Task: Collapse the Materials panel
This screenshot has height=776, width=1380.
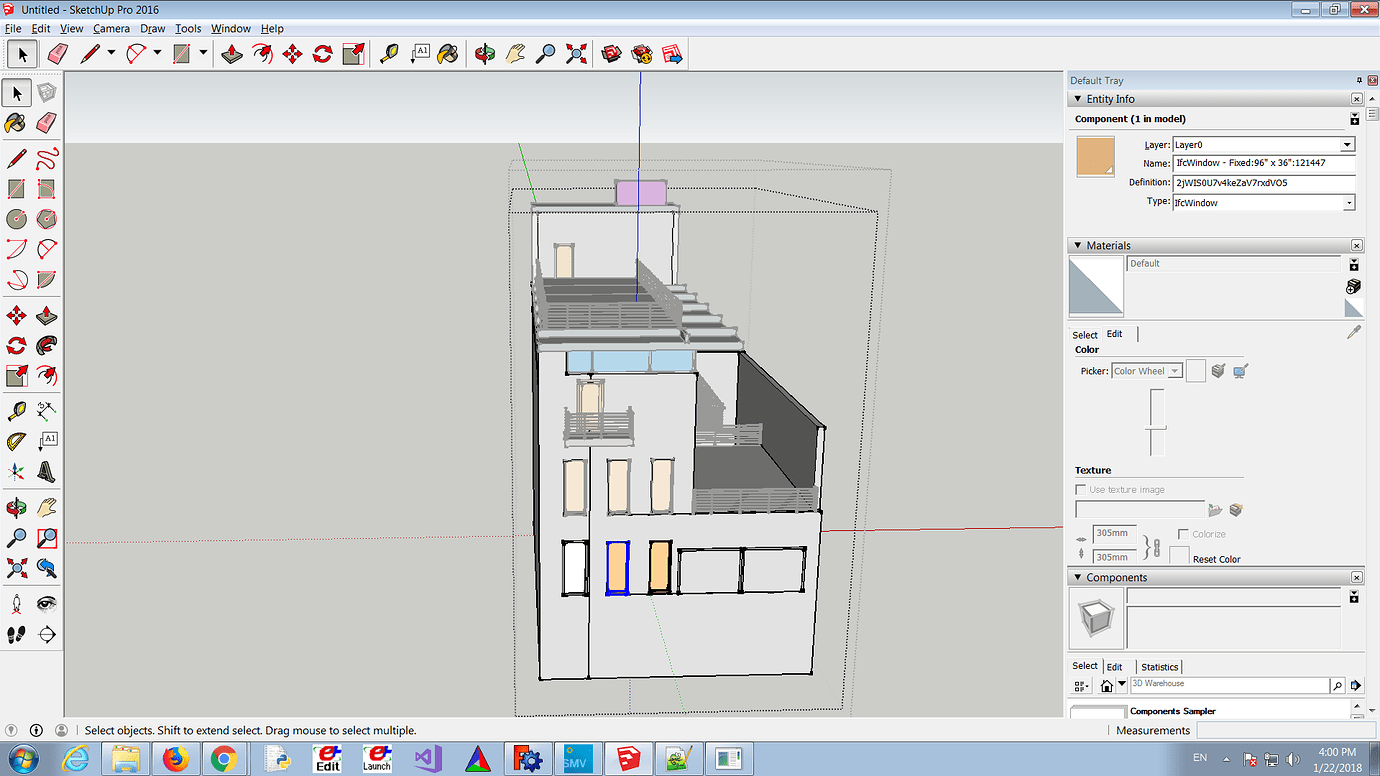Action: click(1077, 245)
